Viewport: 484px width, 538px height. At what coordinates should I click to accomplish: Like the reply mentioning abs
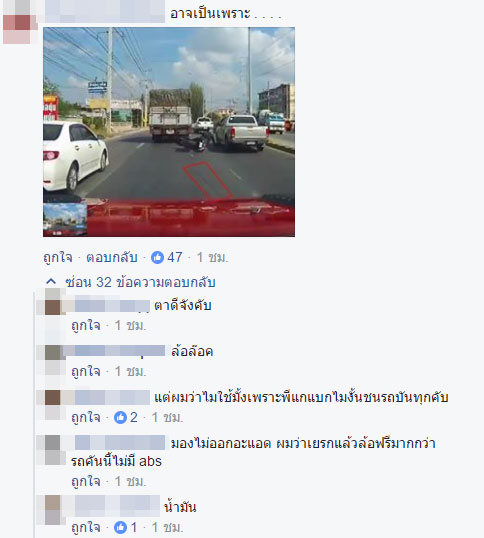[86, 481]
